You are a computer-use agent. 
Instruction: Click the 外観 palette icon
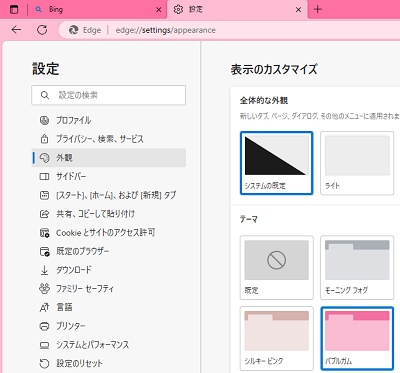click(x=44, y=158)
